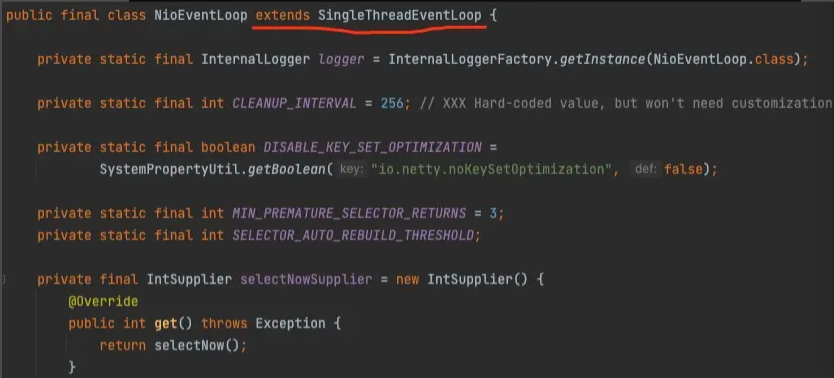The image size is (834, 378).
Task: Click the def: parameter inlay hint
Action: pos(646,170)
